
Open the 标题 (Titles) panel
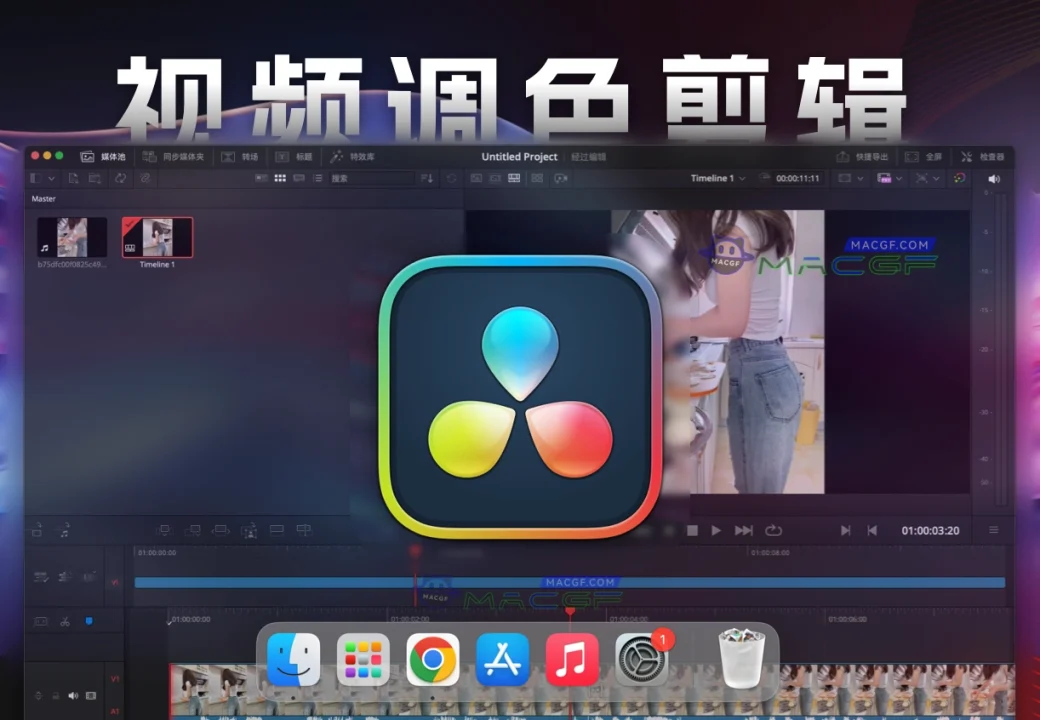coord(296,156)
